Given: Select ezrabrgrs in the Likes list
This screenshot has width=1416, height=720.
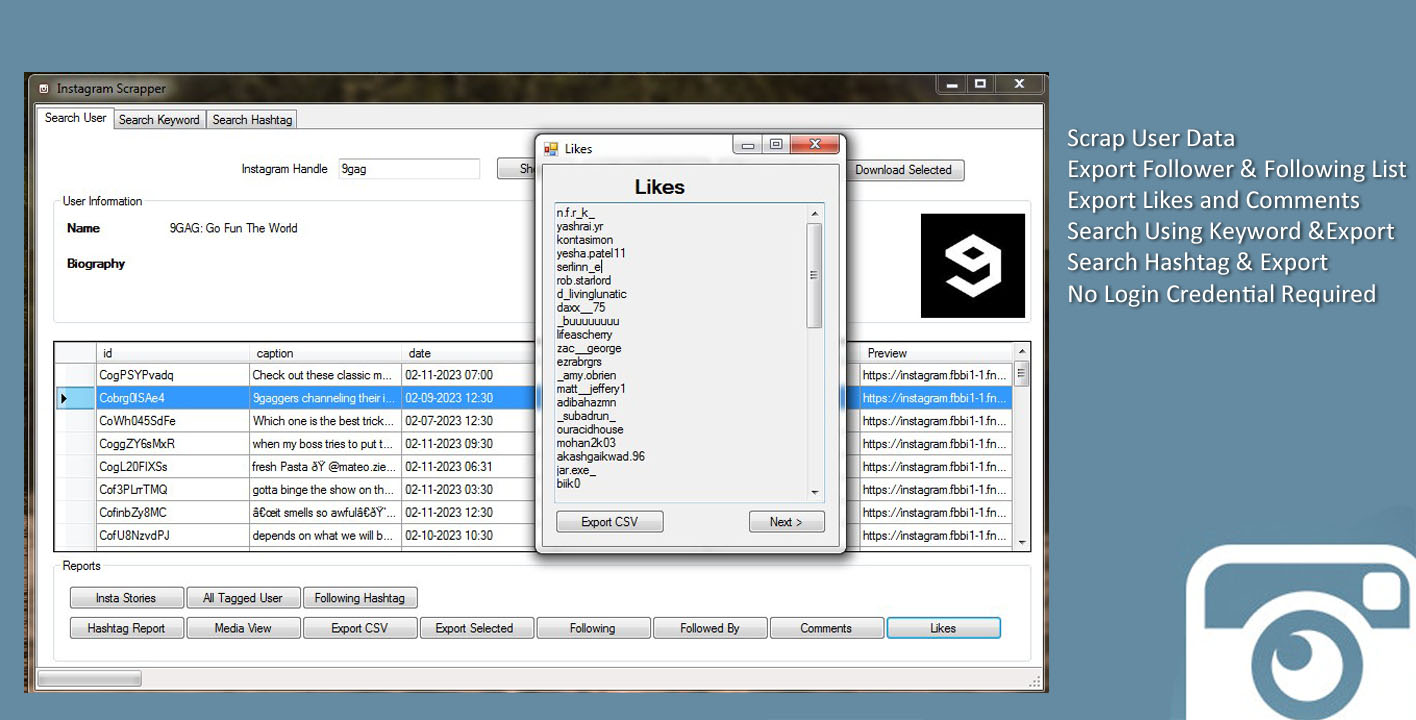Looking at the screenshot, I should (x=579, y=362).
